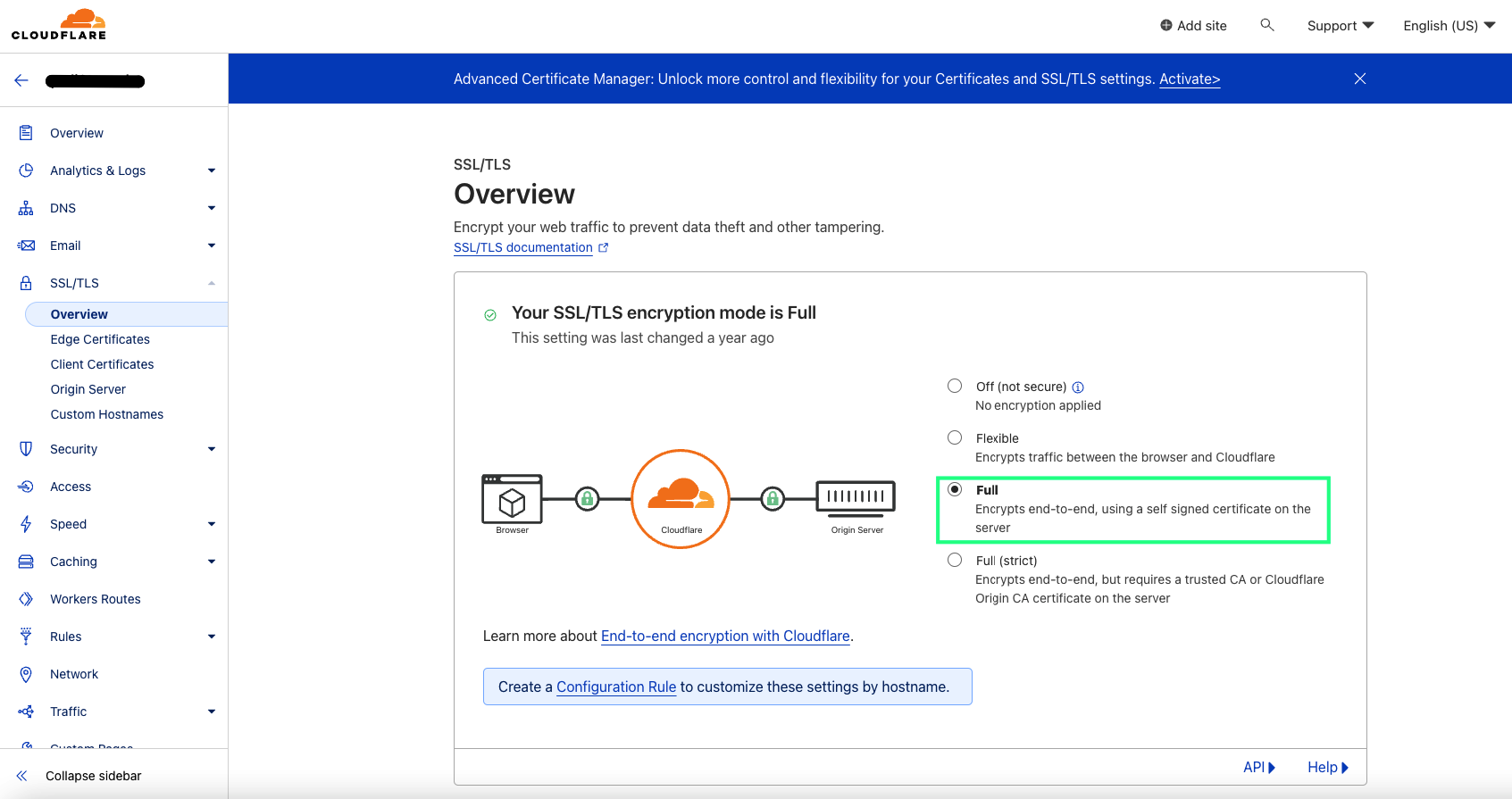Open the English (US) language dropdown
The width and height of the screenshot is (1512, 799).
click(1449, 26)
